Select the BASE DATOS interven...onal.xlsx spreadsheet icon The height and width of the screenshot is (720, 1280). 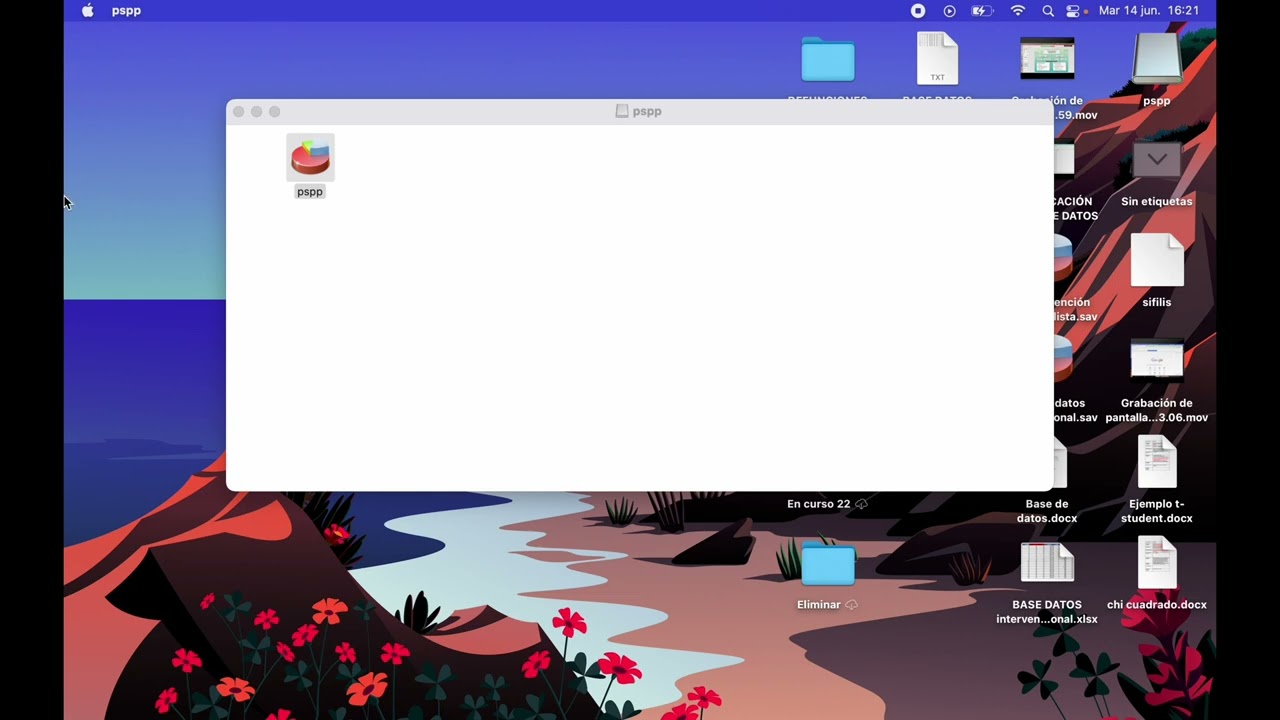(x=1047, y=563)
